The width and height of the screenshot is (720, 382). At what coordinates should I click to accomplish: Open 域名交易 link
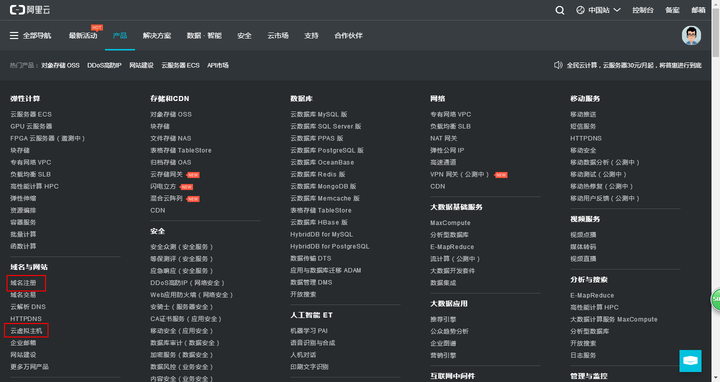click(x=23, y=295)
